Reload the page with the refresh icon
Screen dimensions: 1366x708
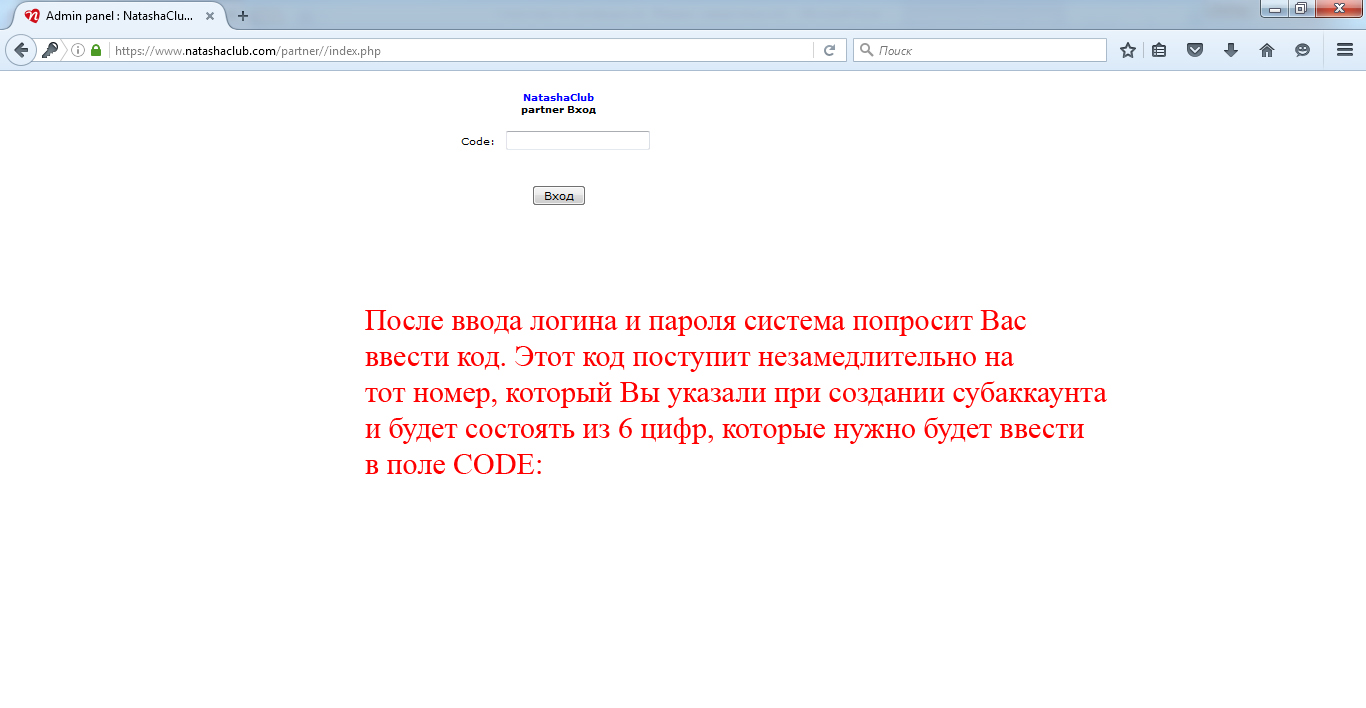829,50
